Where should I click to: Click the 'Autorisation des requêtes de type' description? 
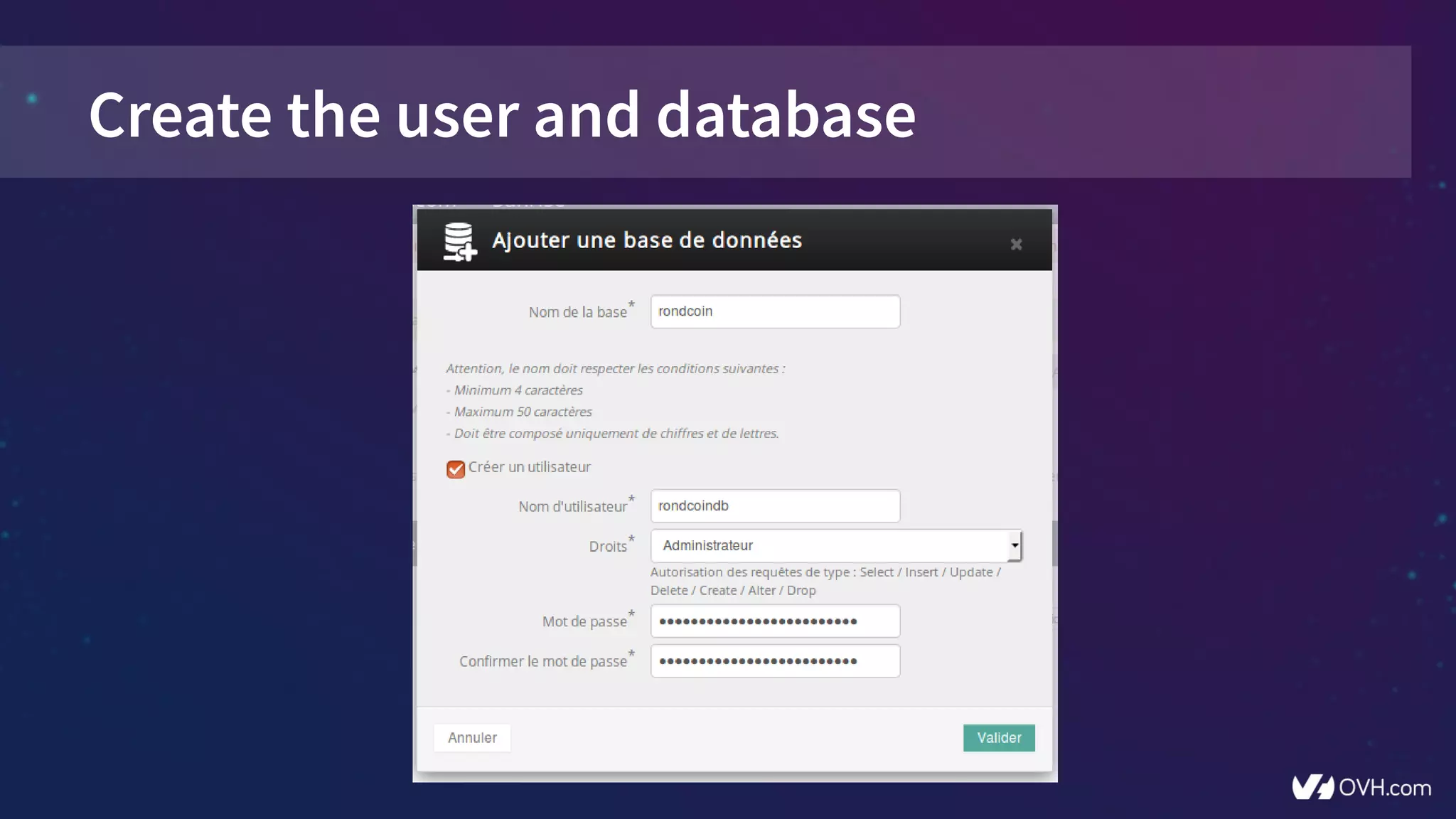point(825,582)
